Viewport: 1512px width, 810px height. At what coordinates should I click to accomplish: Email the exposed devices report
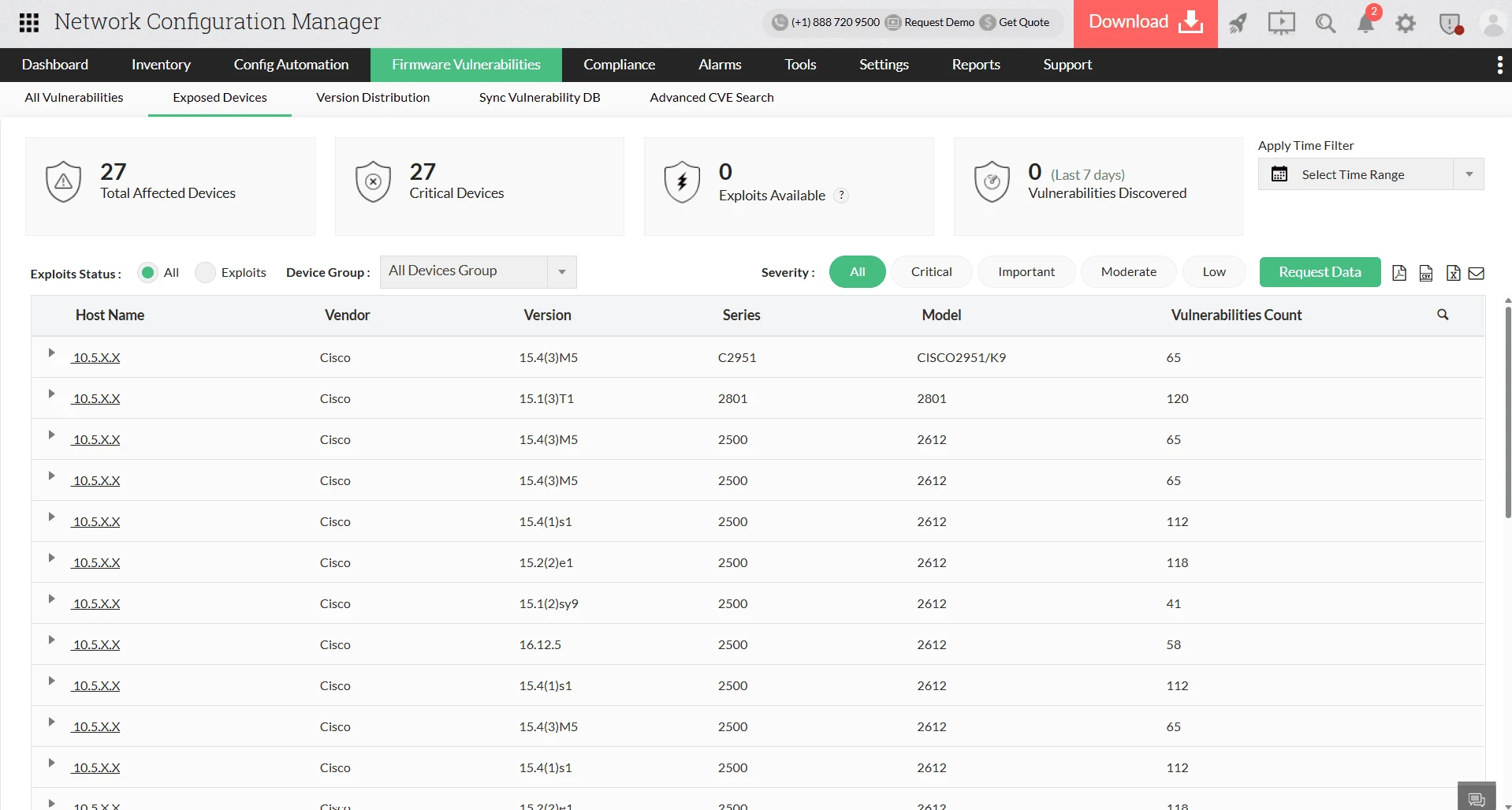(1477, 273)
